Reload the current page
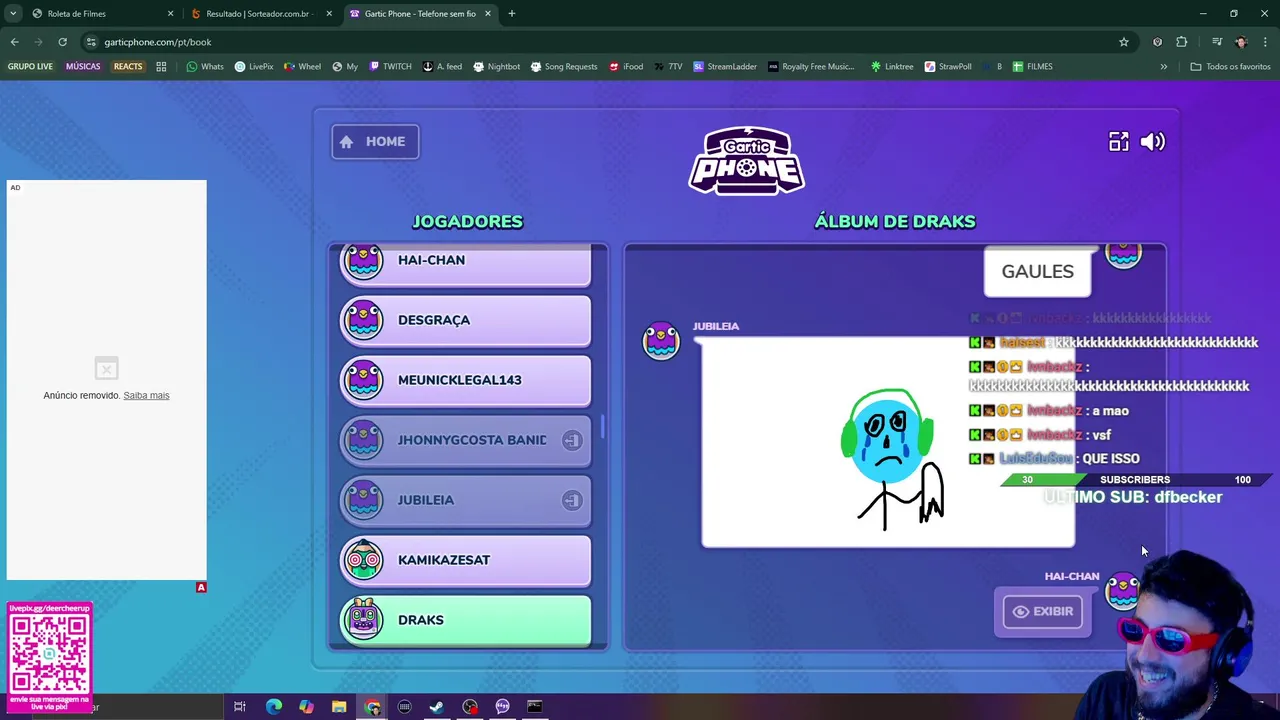Image resolution: width=1280 pixels, height=720 pixels. (62, 42)
